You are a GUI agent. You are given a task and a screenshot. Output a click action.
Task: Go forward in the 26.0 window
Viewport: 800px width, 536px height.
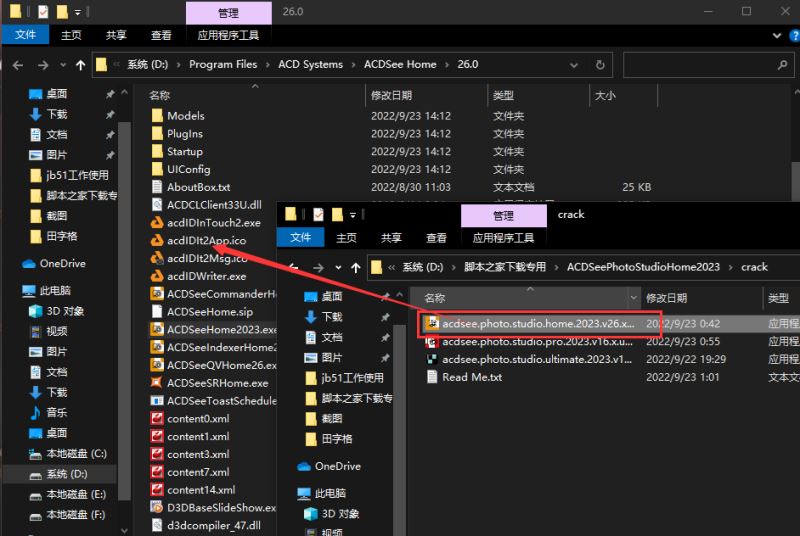[43, 65]
